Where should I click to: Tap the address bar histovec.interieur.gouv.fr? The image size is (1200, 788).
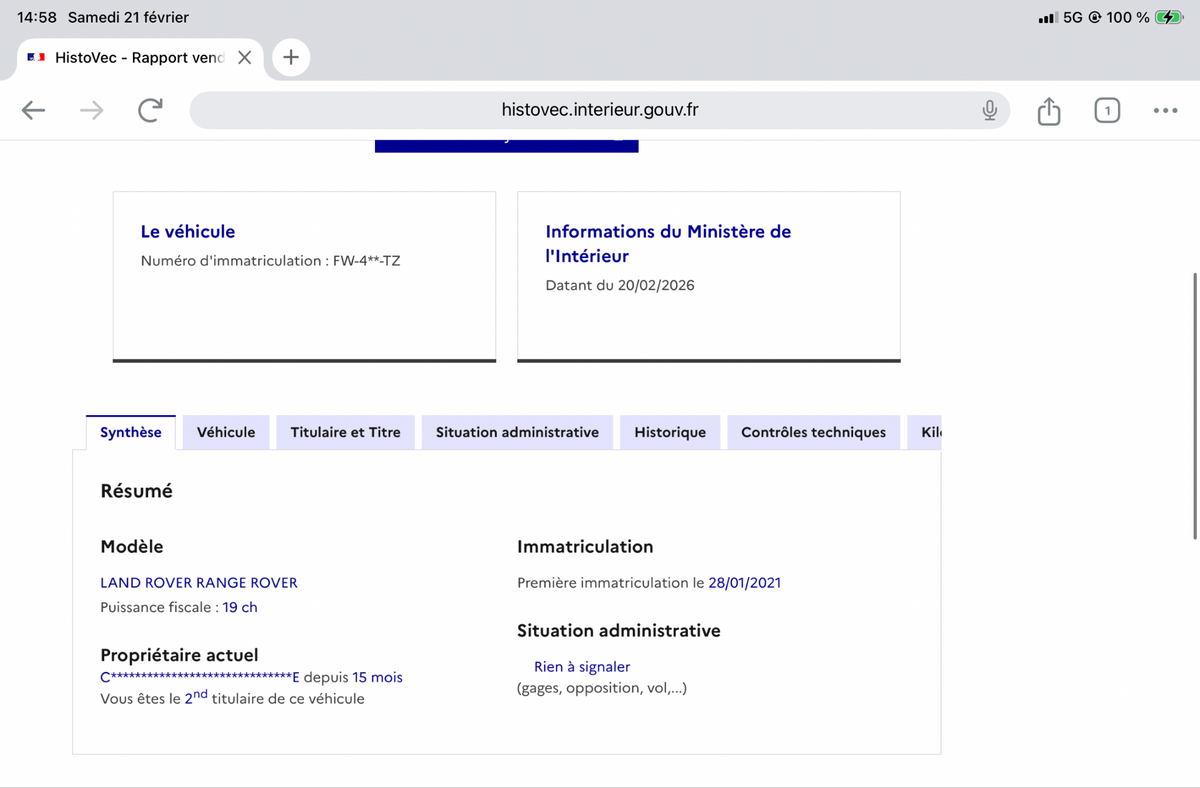coord(600,110)
